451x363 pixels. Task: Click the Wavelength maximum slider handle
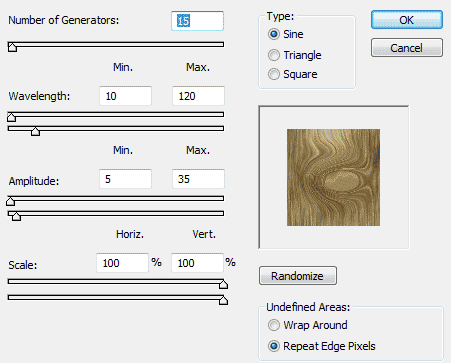35,131
